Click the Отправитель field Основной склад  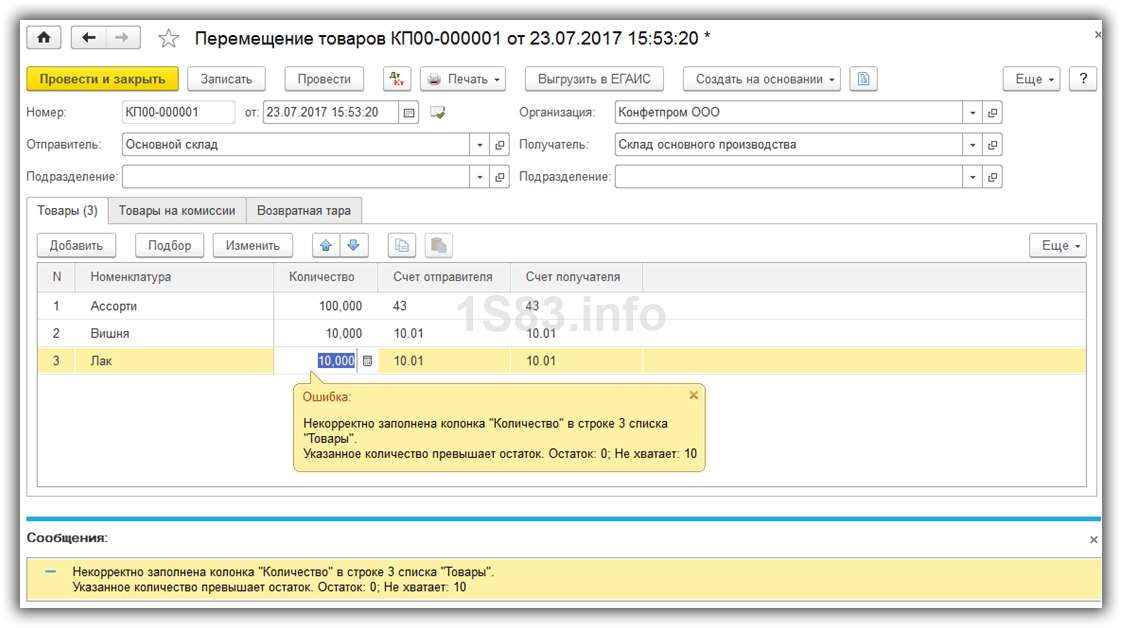296,144
